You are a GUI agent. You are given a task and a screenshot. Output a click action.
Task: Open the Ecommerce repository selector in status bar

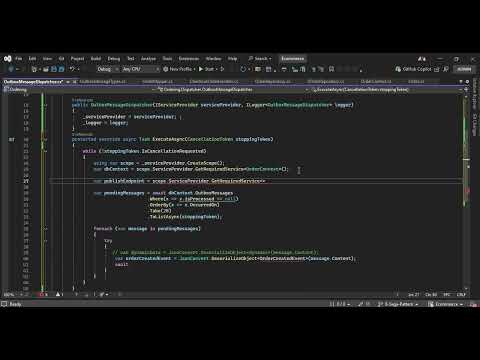click(x=446, y=304)
